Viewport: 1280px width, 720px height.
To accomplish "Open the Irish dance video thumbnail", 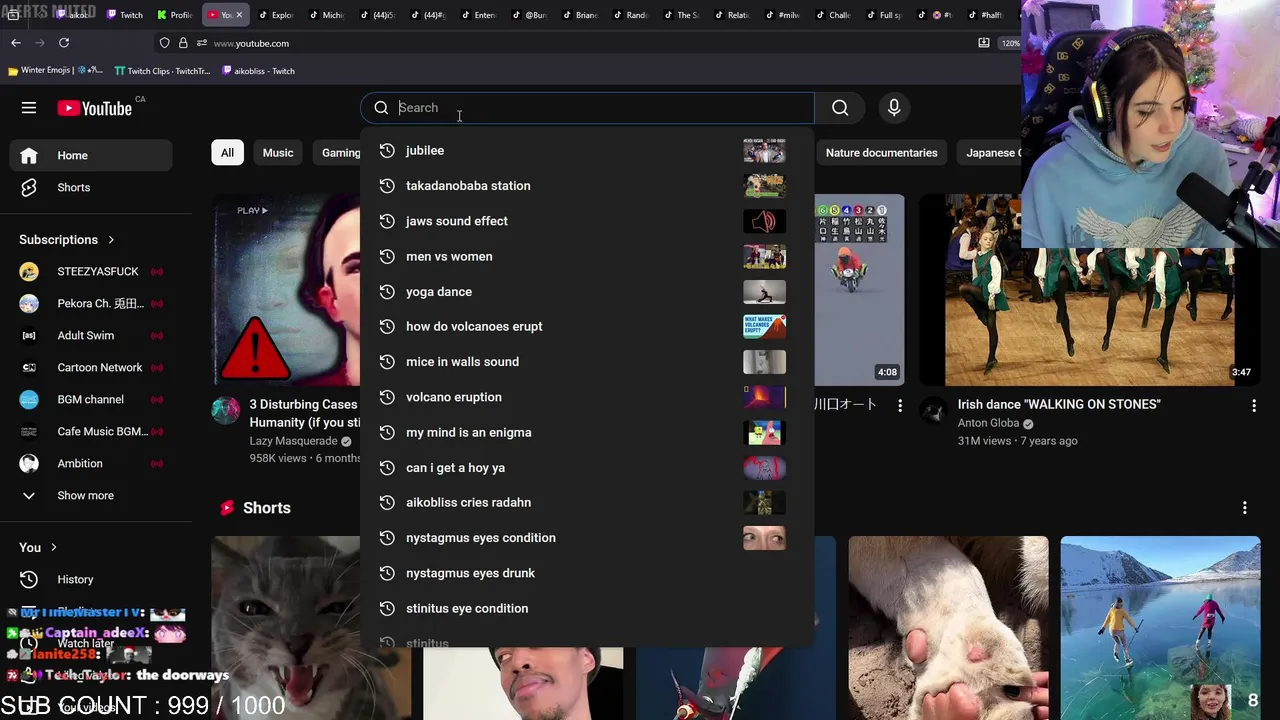I will click(x=1090, y=290).
